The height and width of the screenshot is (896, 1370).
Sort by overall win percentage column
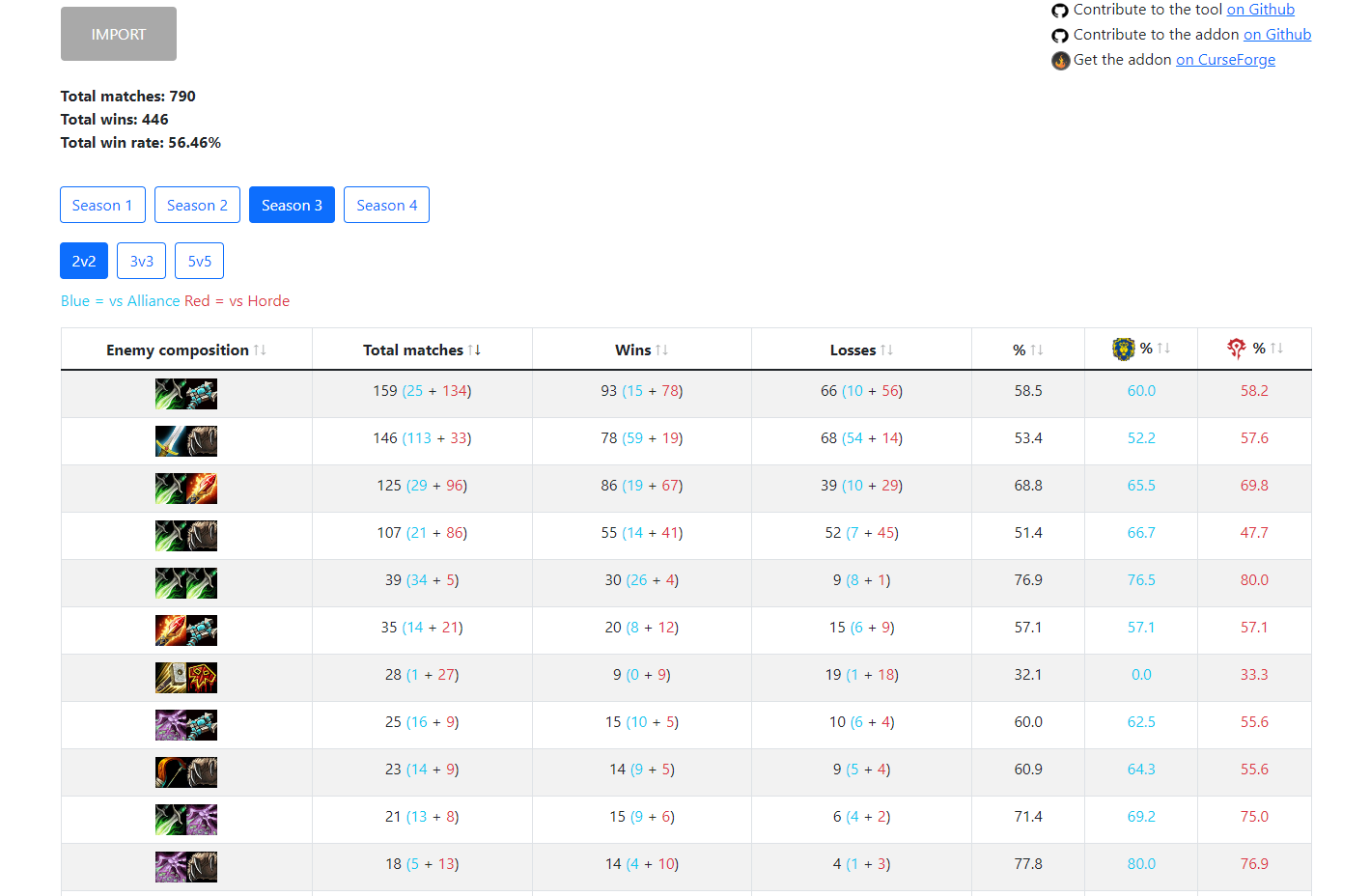(1036, 350)
